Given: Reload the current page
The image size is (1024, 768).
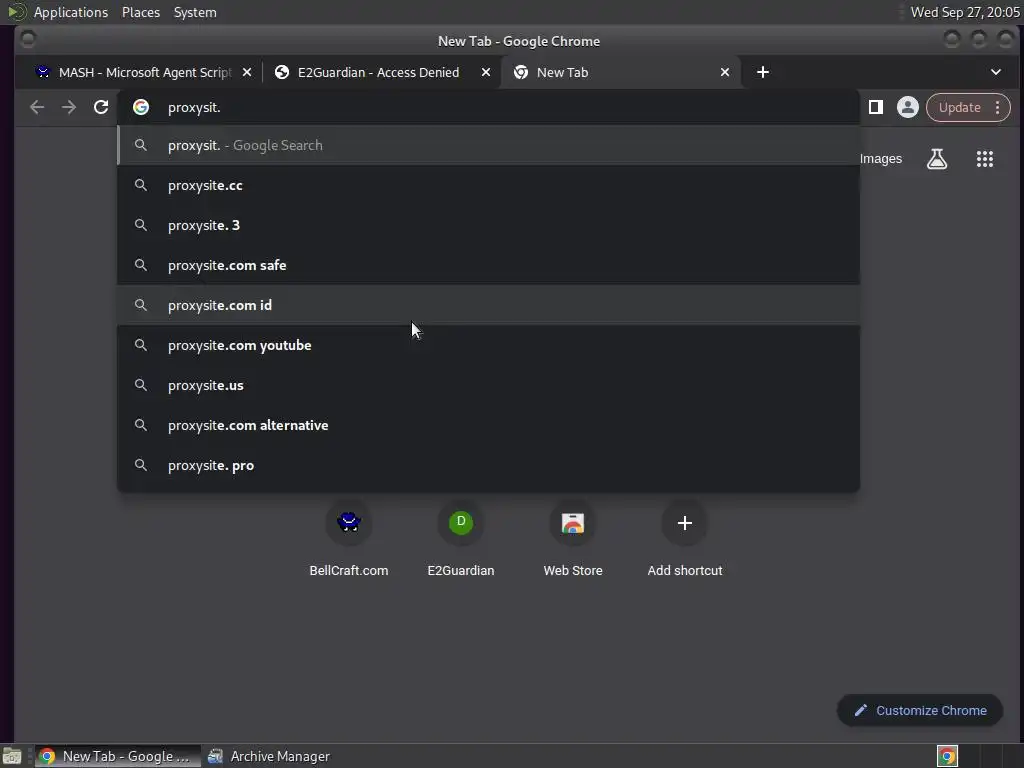Looking at the screenshot, I should pos(101,107).
